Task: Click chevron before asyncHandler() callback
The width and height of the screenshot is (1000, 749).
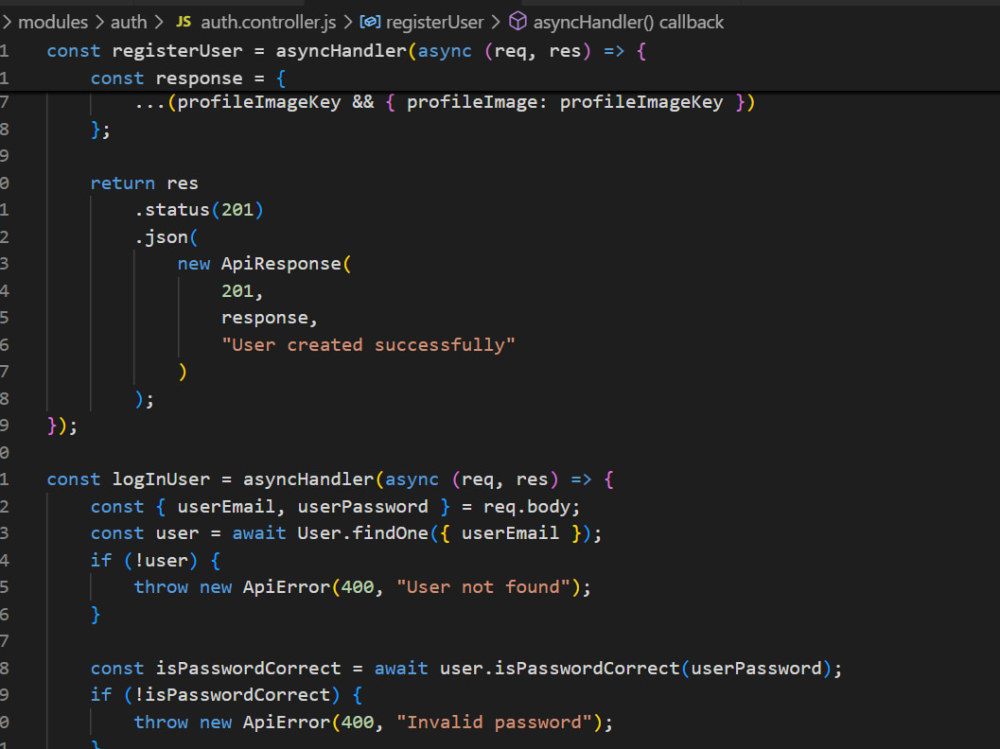Action: tap(496, 22)
